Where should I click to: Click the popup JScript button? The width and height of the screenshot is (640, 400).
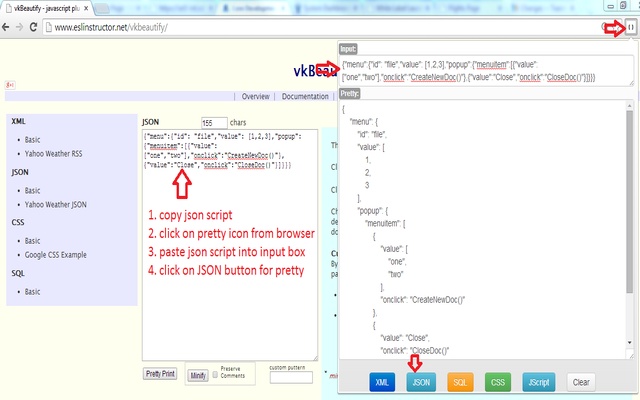click(539, 382)
